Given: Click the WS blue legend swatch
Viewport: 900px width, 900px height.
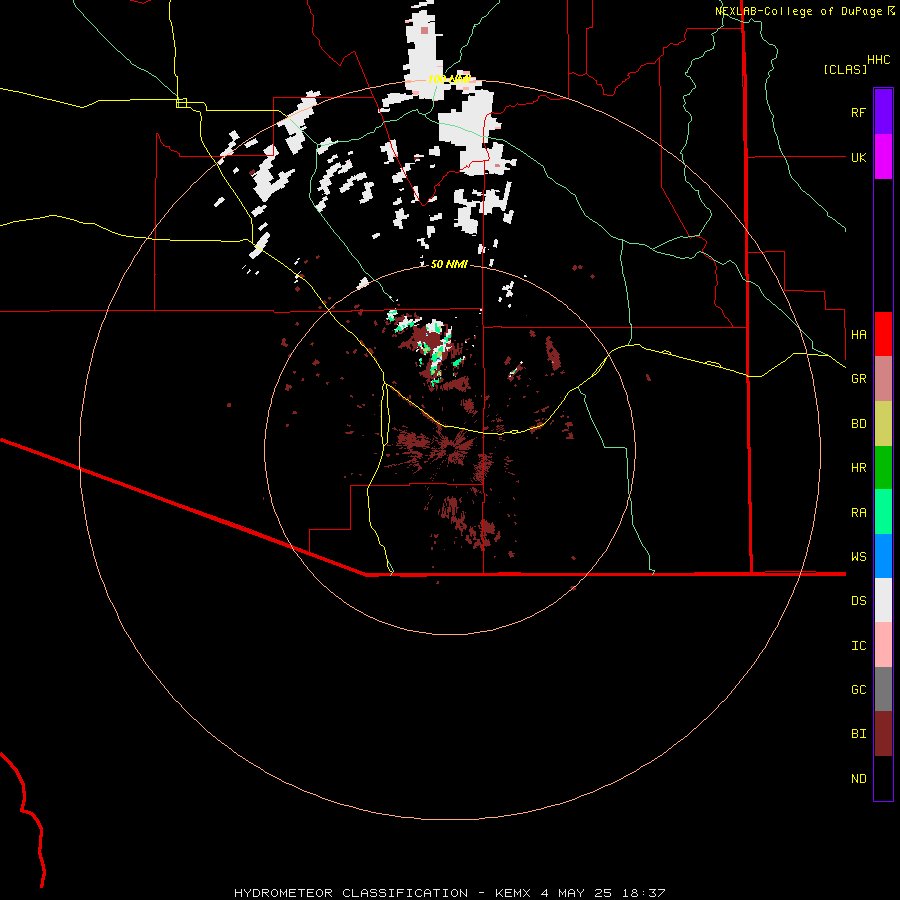Looking at the screenshot, I should click(x=883, y=556).
